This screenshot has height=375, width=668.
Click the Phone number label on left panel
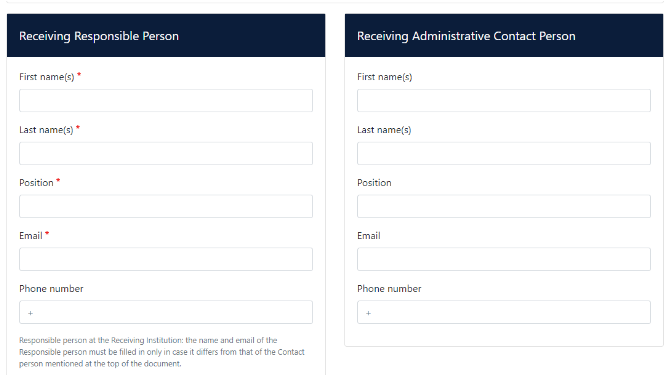tap(51, 288)
